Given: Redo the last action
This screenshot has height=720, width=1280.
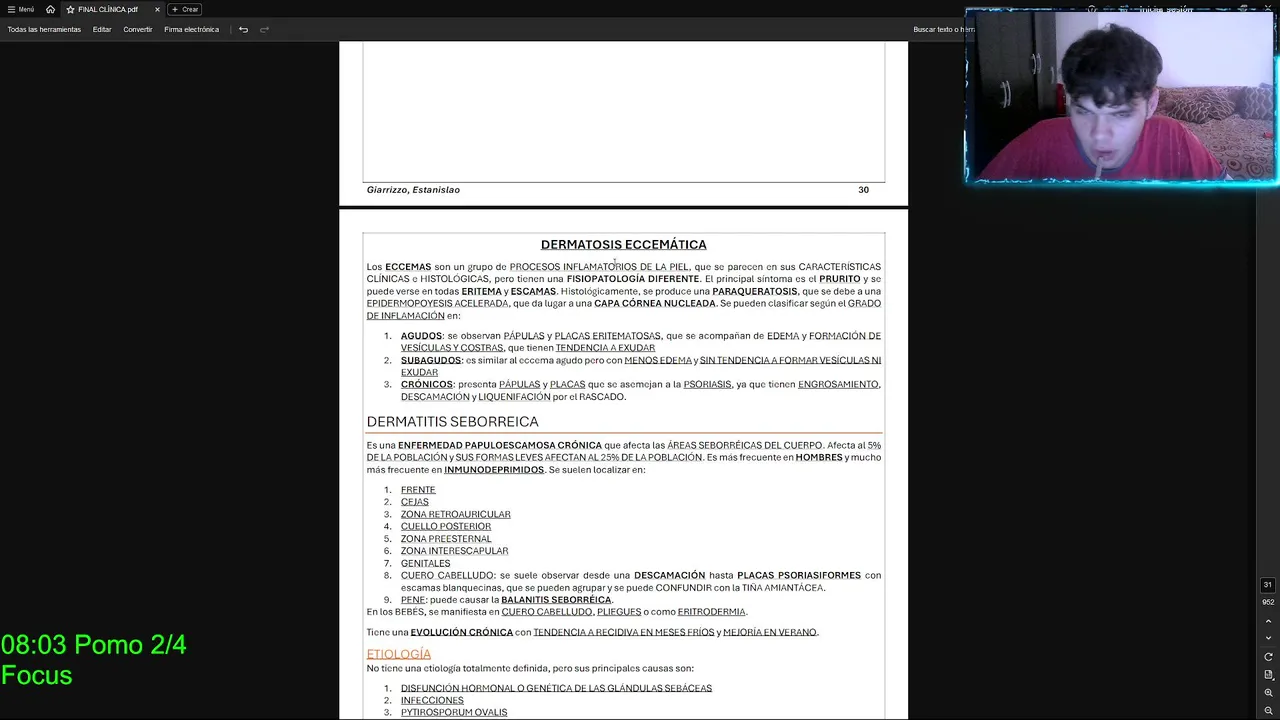Looking at the screenshot, I should click(264, 29).
